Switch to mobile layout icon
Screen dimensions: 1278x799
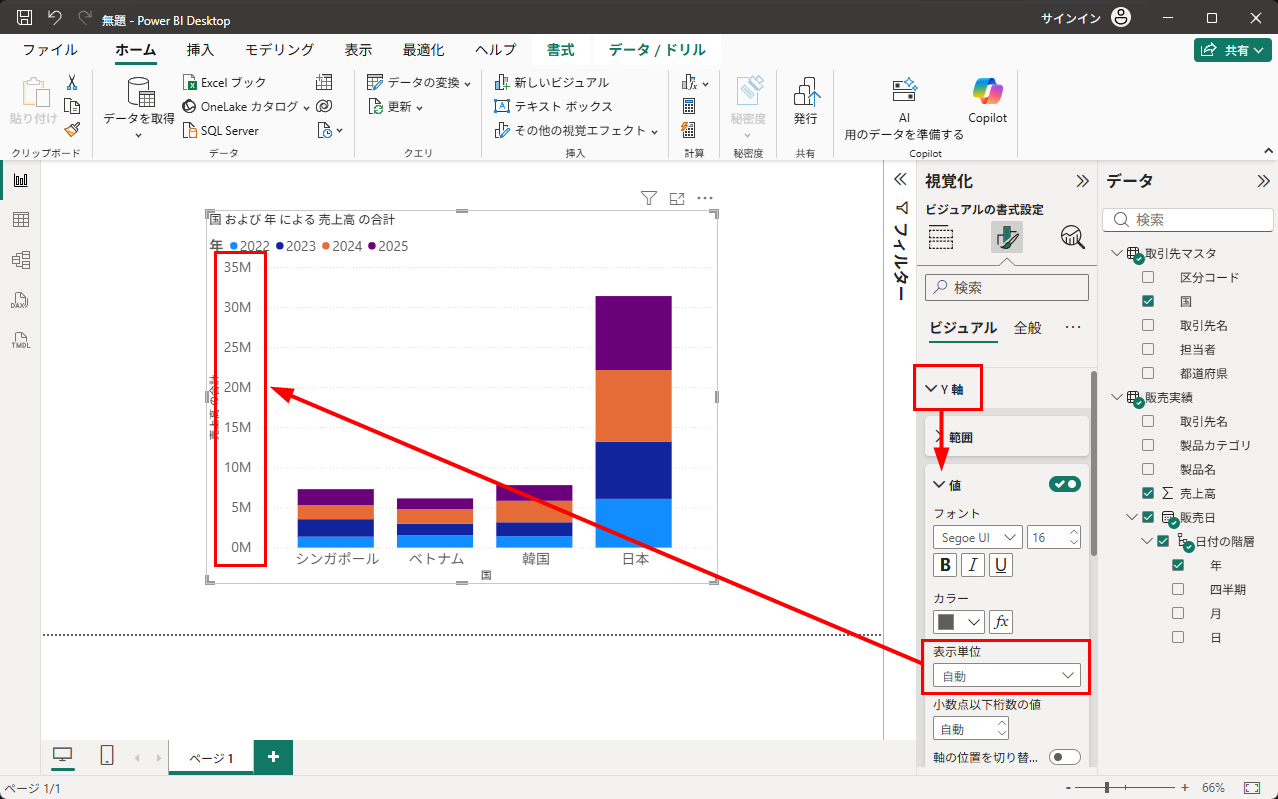[107, 756]
